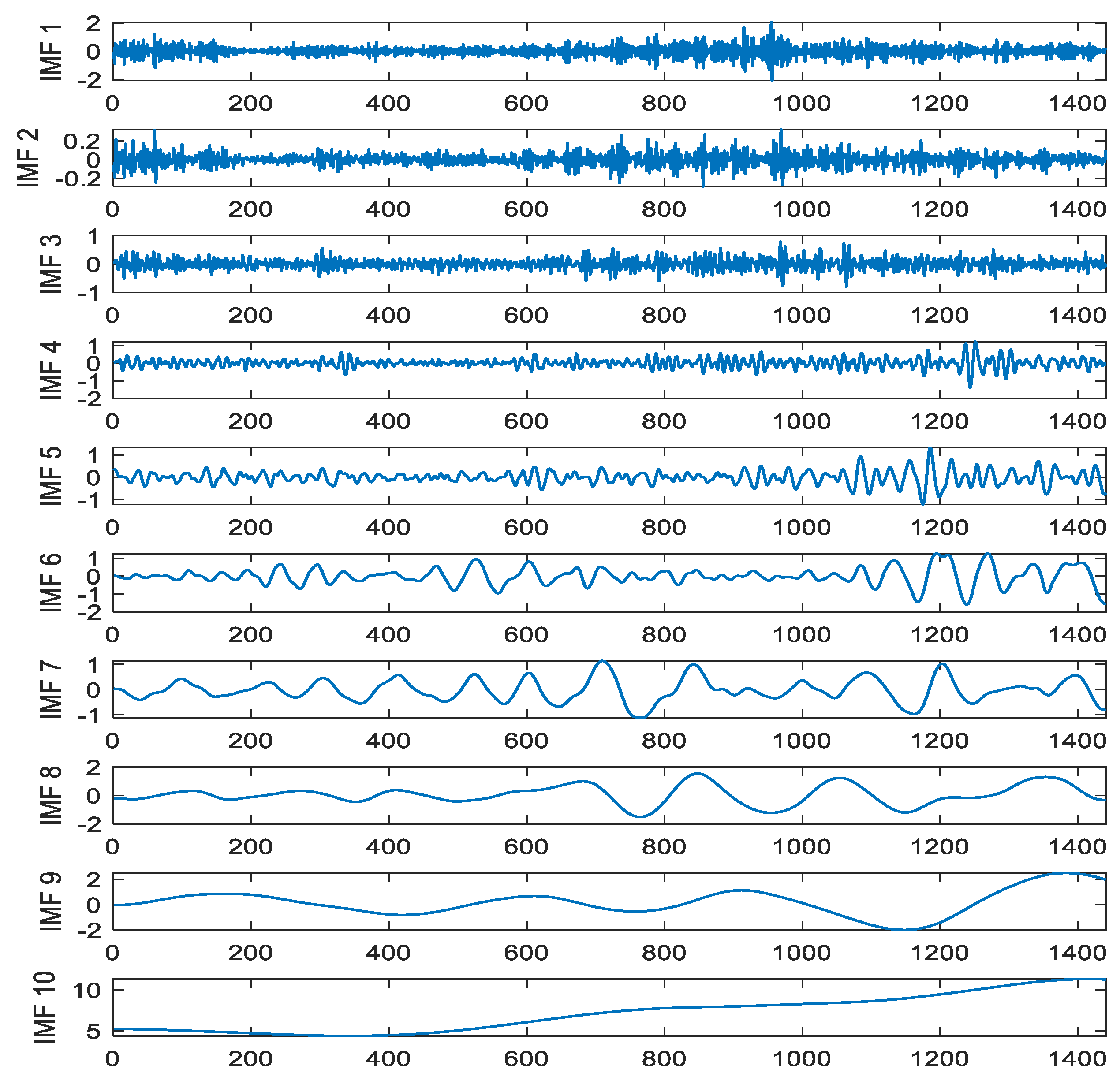
Task: Click the 0.2 y-tick label on IMF 2
Action: pyautogui.click(x=82, y=141)
